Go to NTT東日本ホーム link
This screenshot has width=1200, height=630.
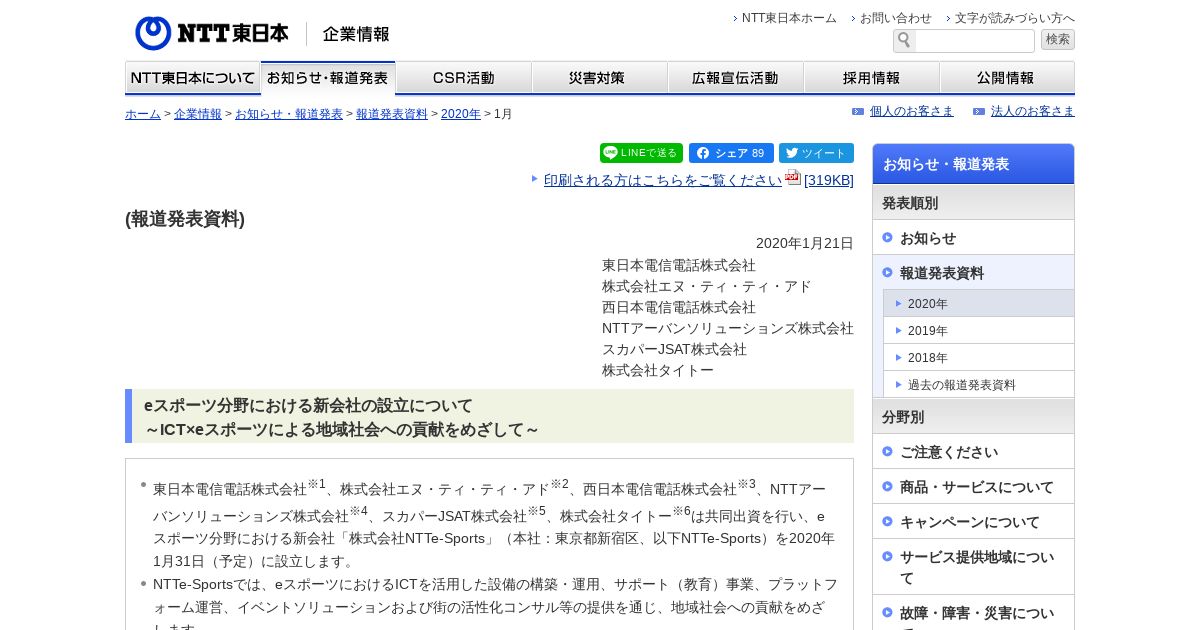coord(789,18)
